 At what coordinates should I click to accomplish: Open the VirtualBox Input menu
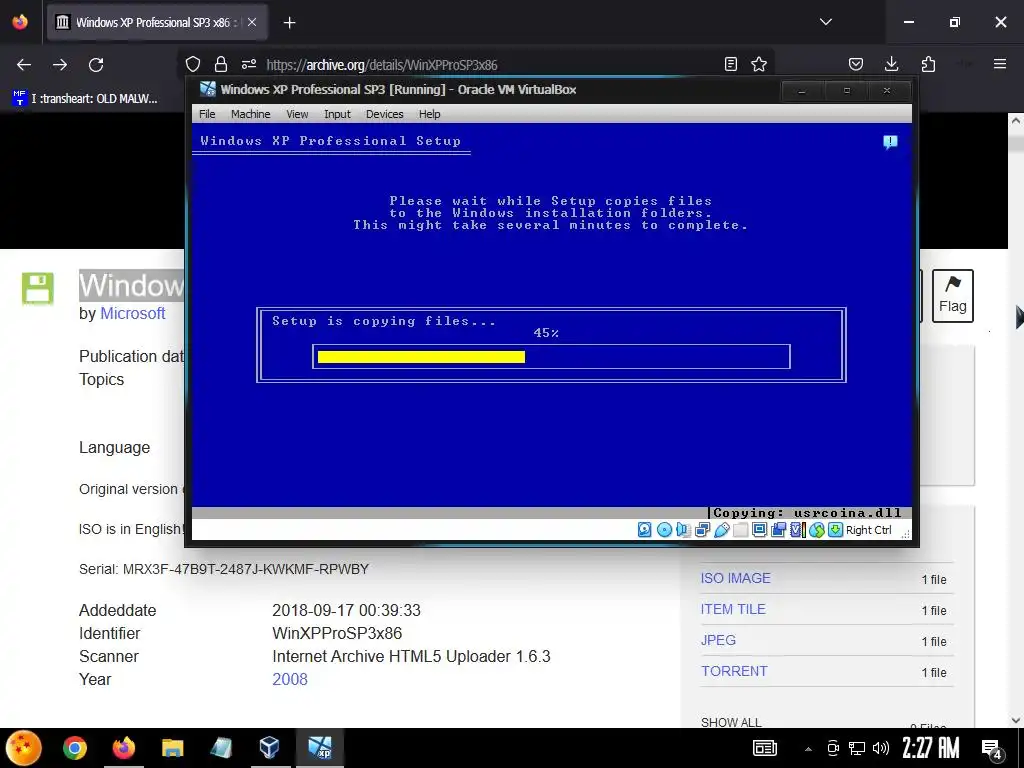(x=337, y=114)
